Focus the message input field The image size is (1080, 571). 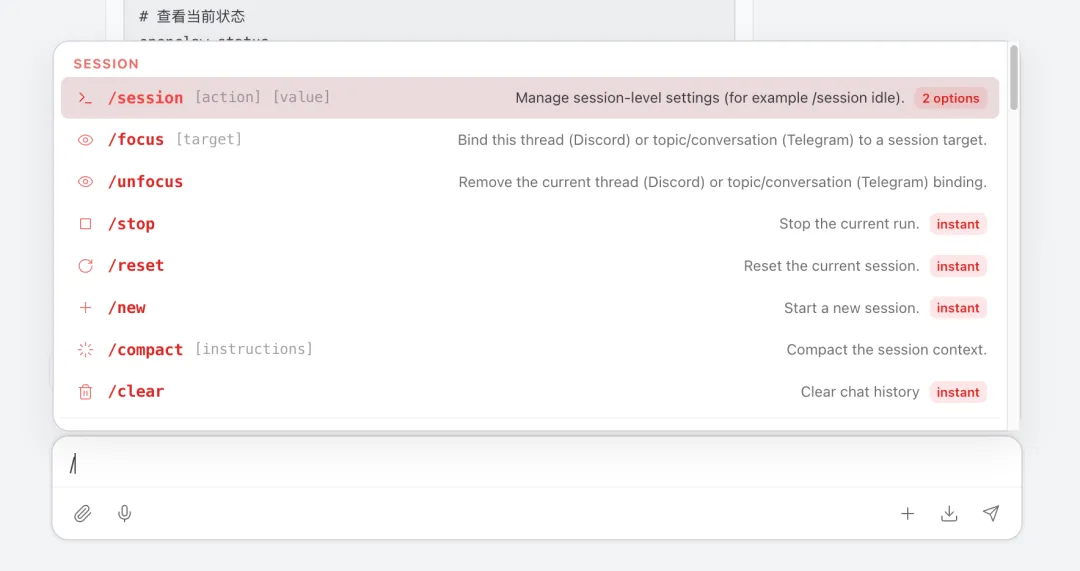[x=500, y=463]
